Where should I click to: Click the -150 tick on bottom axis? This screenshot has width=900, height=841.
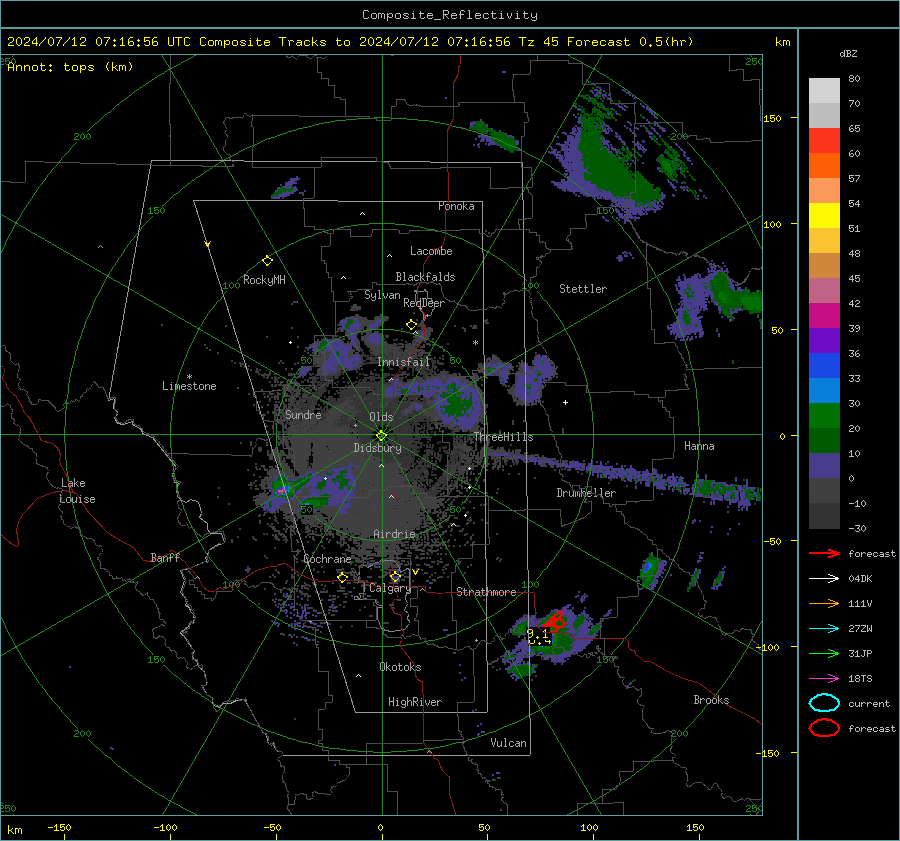coord(59,828)
